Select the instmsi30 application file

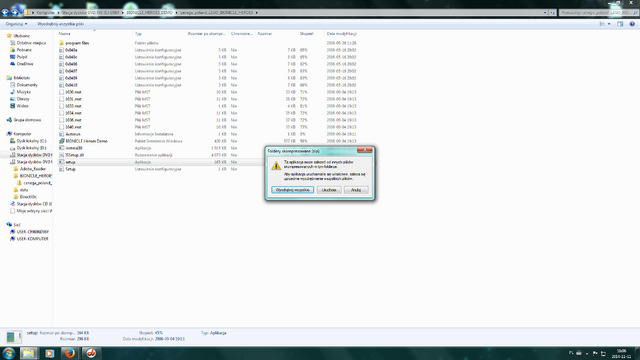73,148
